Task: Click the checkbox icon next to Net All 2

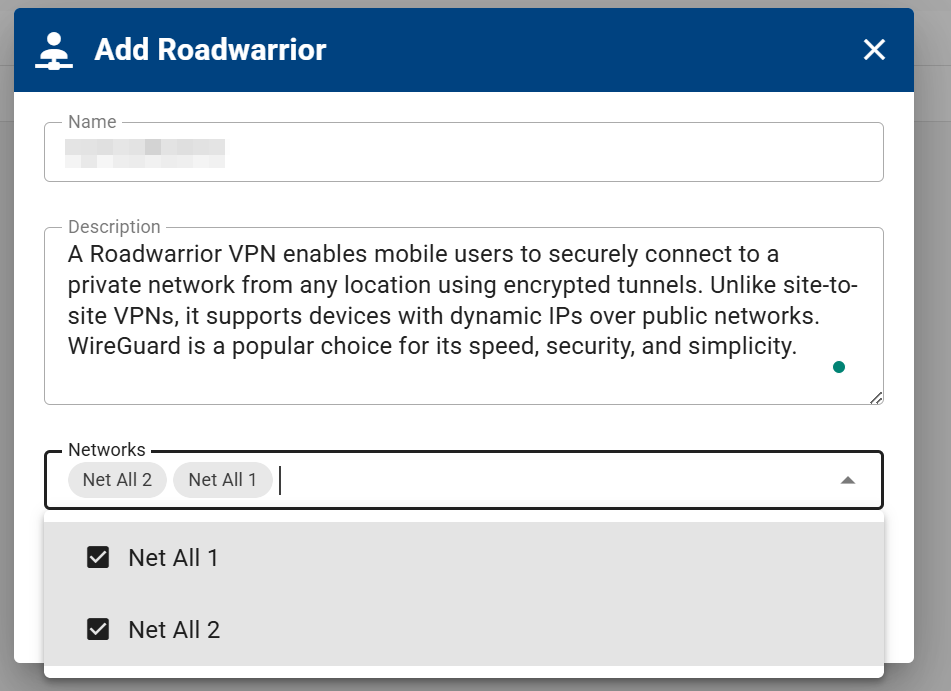Action: [x=98, y=630]
